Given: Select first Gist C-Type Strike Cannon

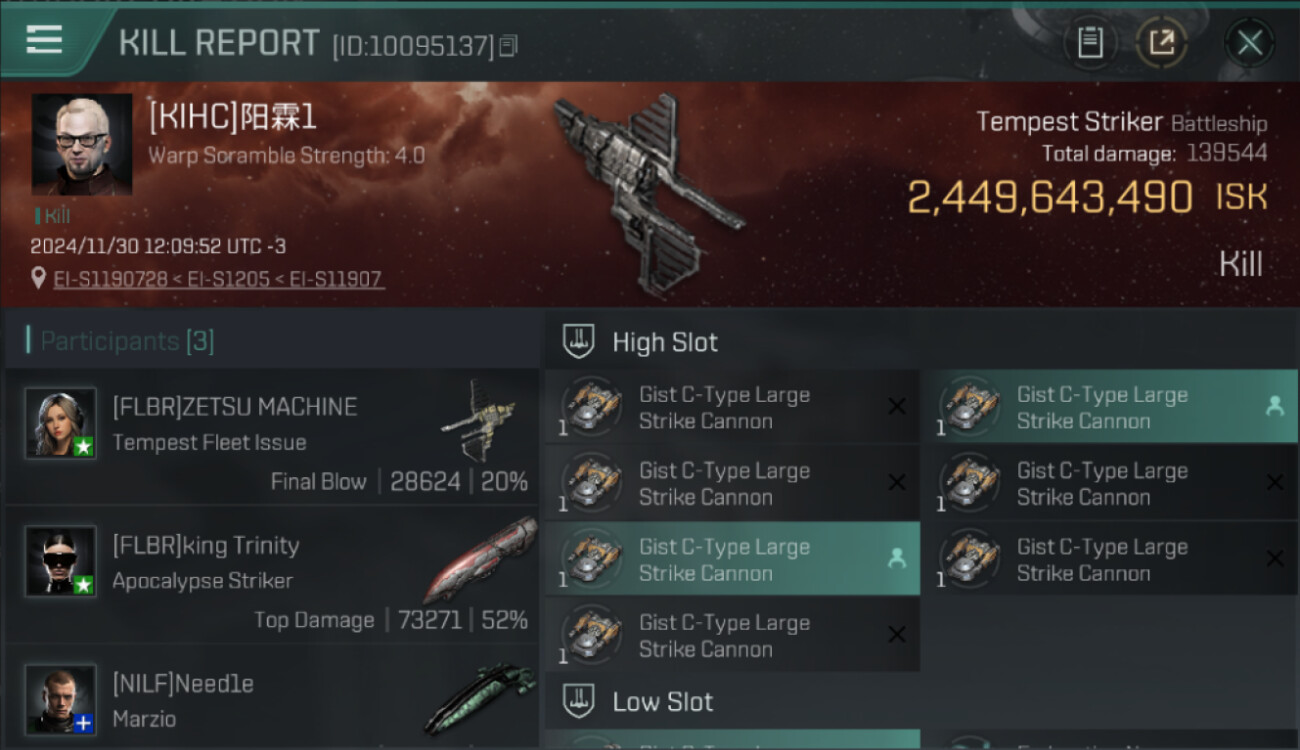Looking at the screenshot, I should pyautogui.click(x=733, y=407).
